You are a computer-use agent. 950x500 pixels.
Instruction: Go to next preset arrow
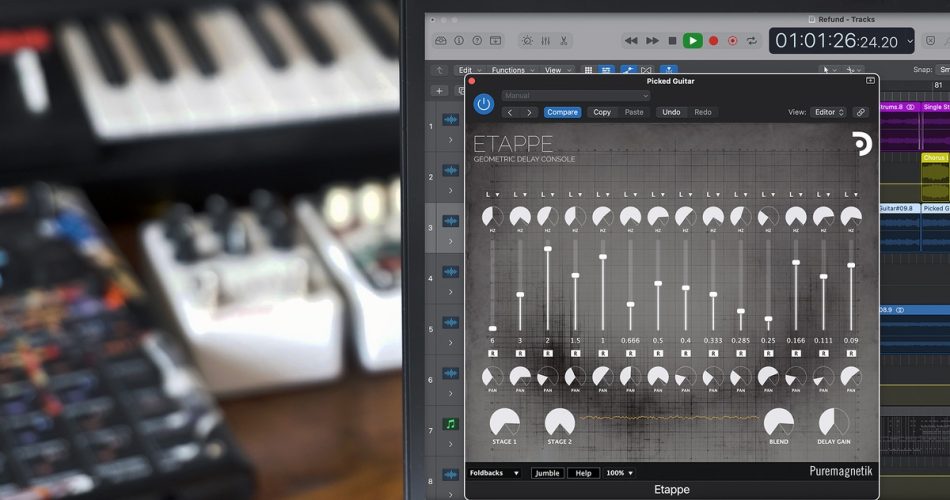(529, 112)
